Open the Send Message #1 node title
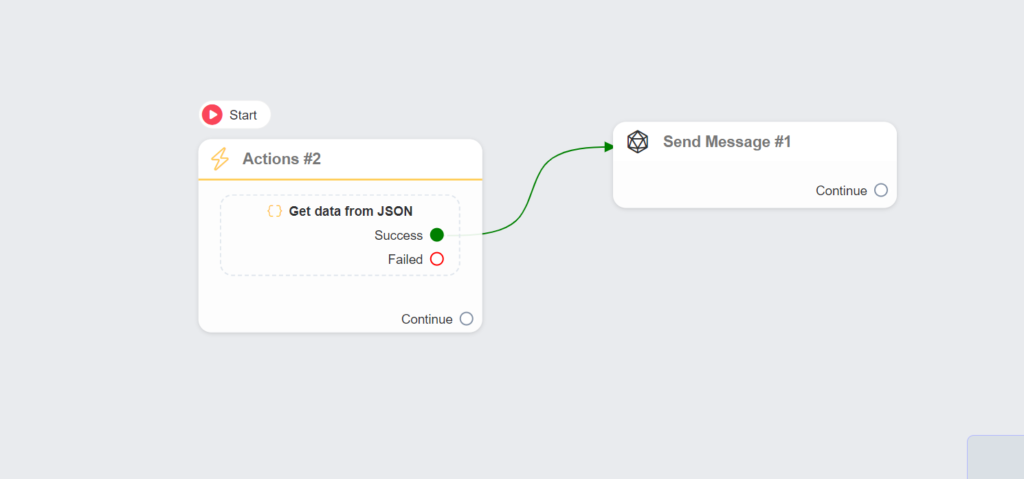Viewport: 1024px width, 479px height. click(x=727, y=142)
